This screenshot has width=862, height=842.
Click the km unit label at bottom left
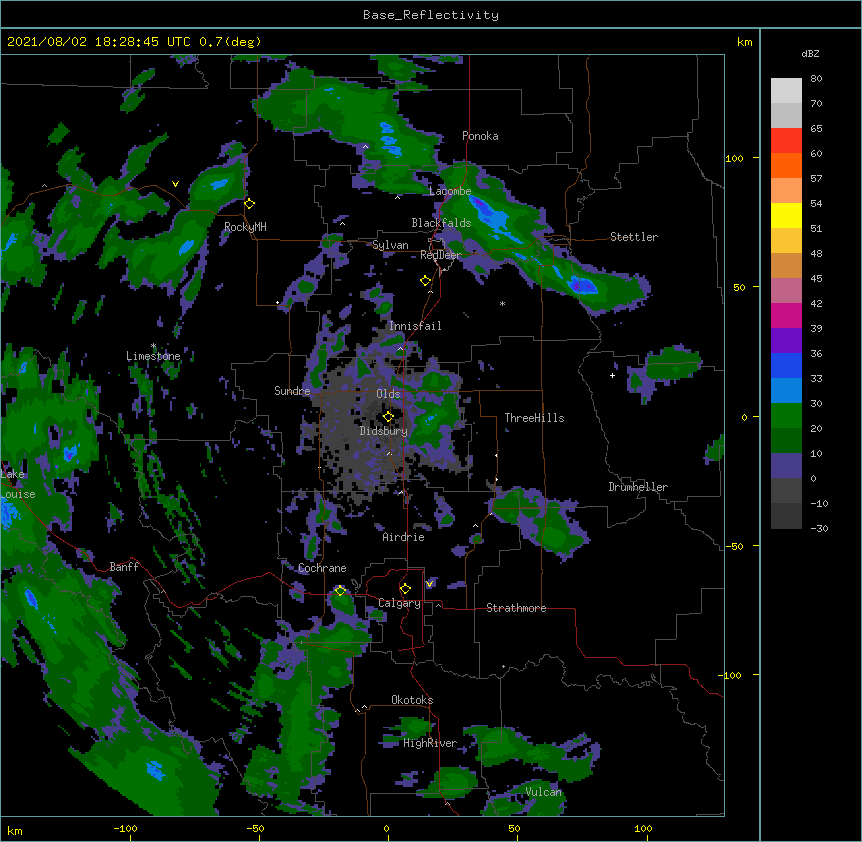click(15, 831)
